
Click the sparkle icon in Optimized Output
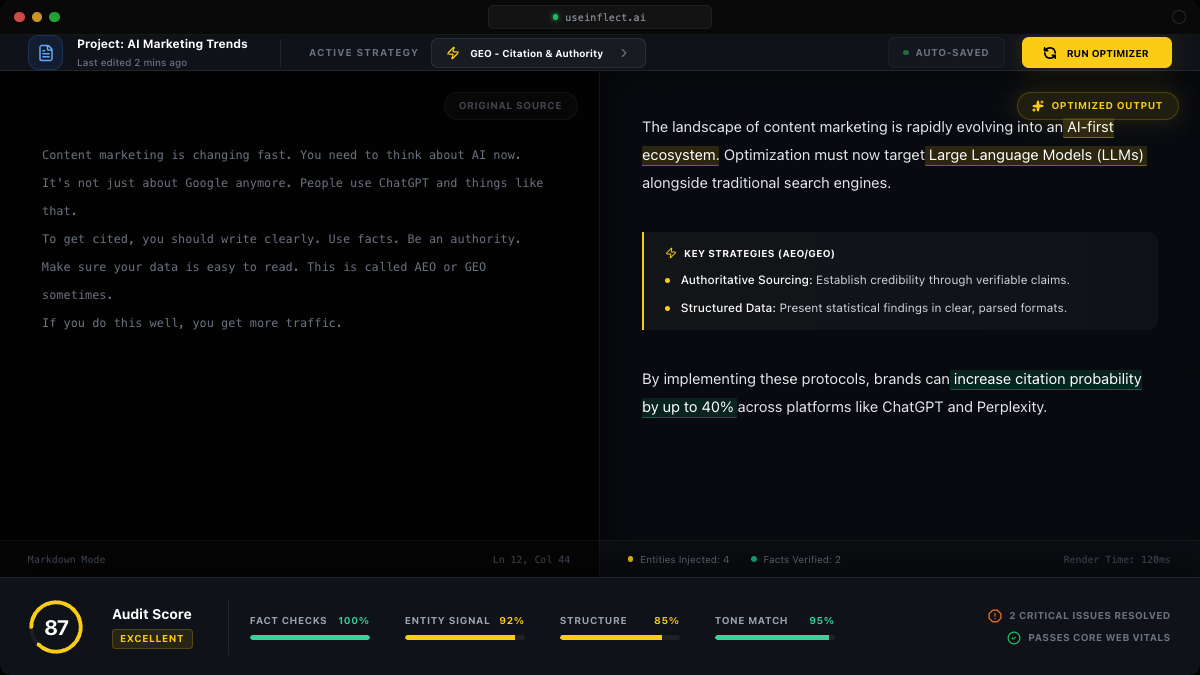1038,106
